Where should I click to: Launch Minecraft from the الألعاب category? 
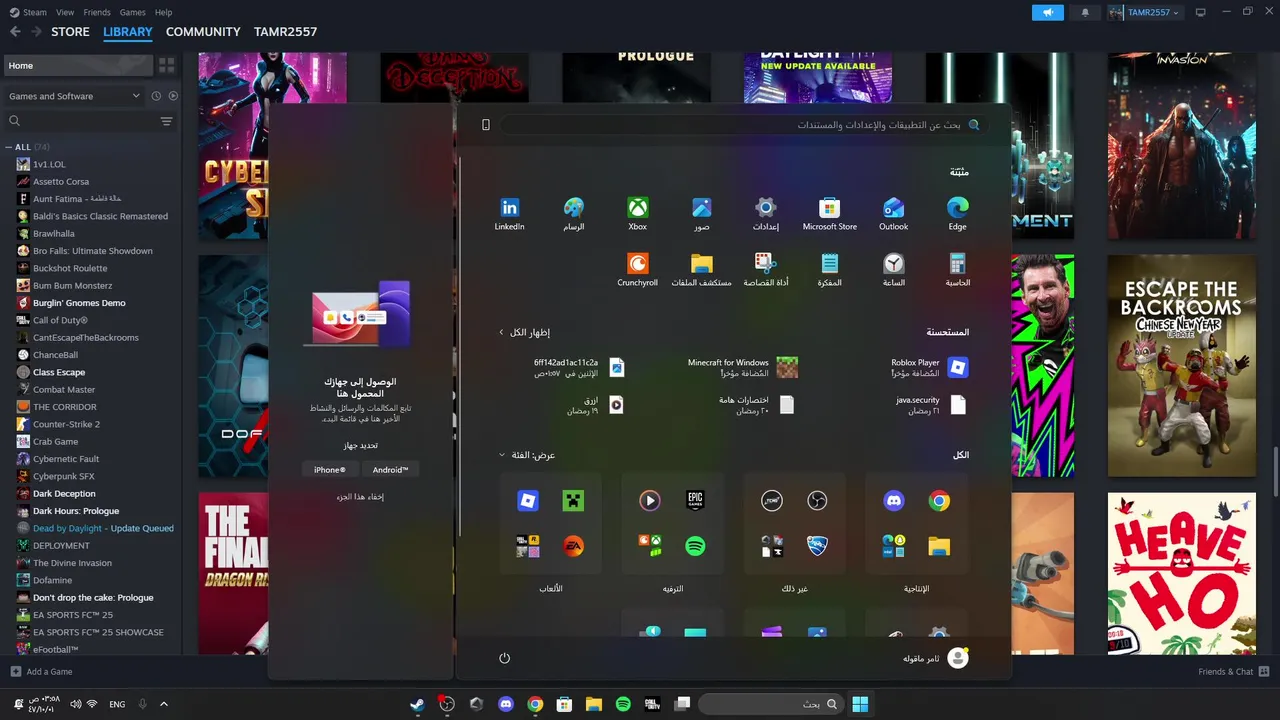coord(573,501)
